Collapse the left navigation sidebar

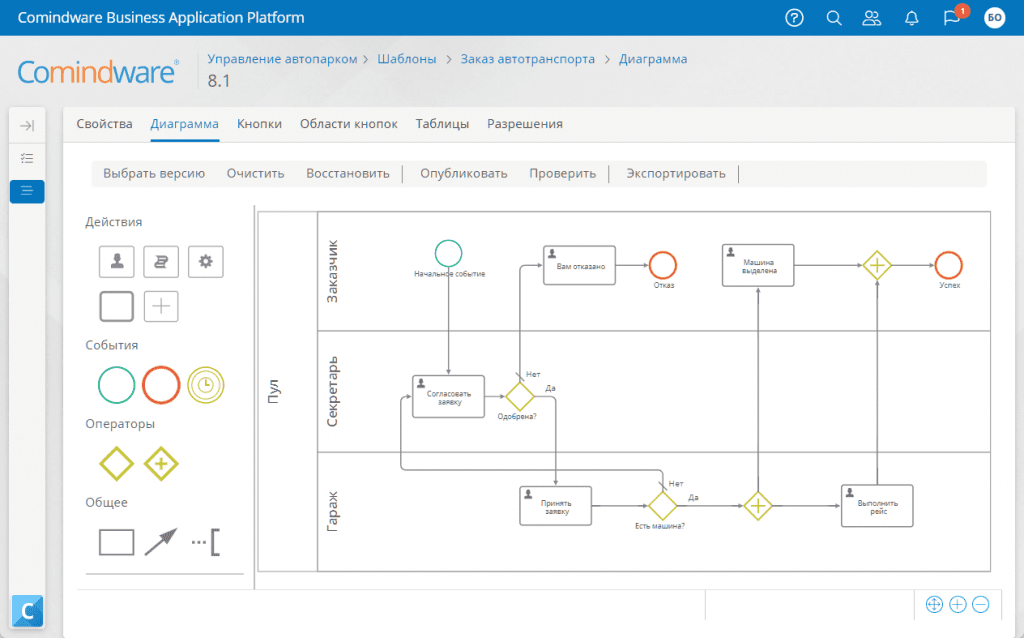[x=26, y=124]
